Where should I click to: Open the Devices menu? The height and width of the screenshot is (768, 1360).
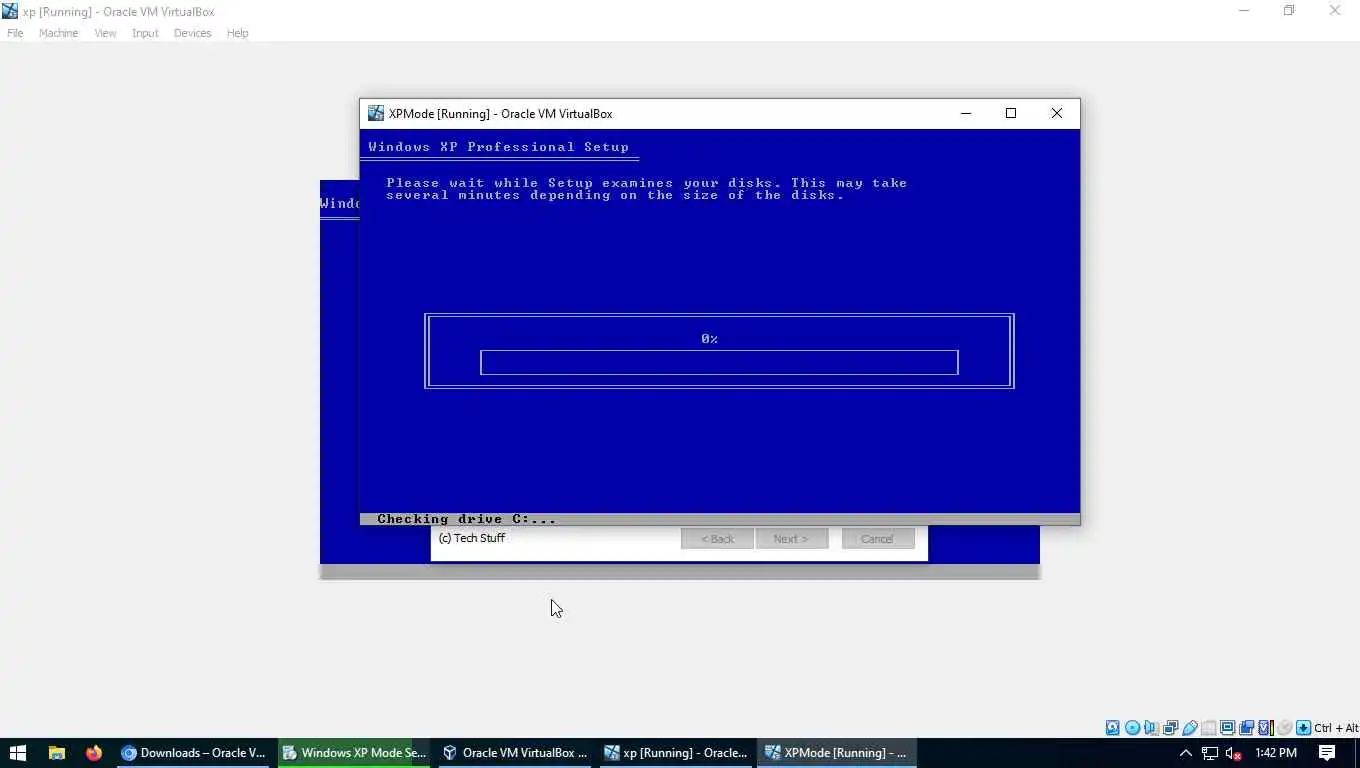click(x=192, y=33)
